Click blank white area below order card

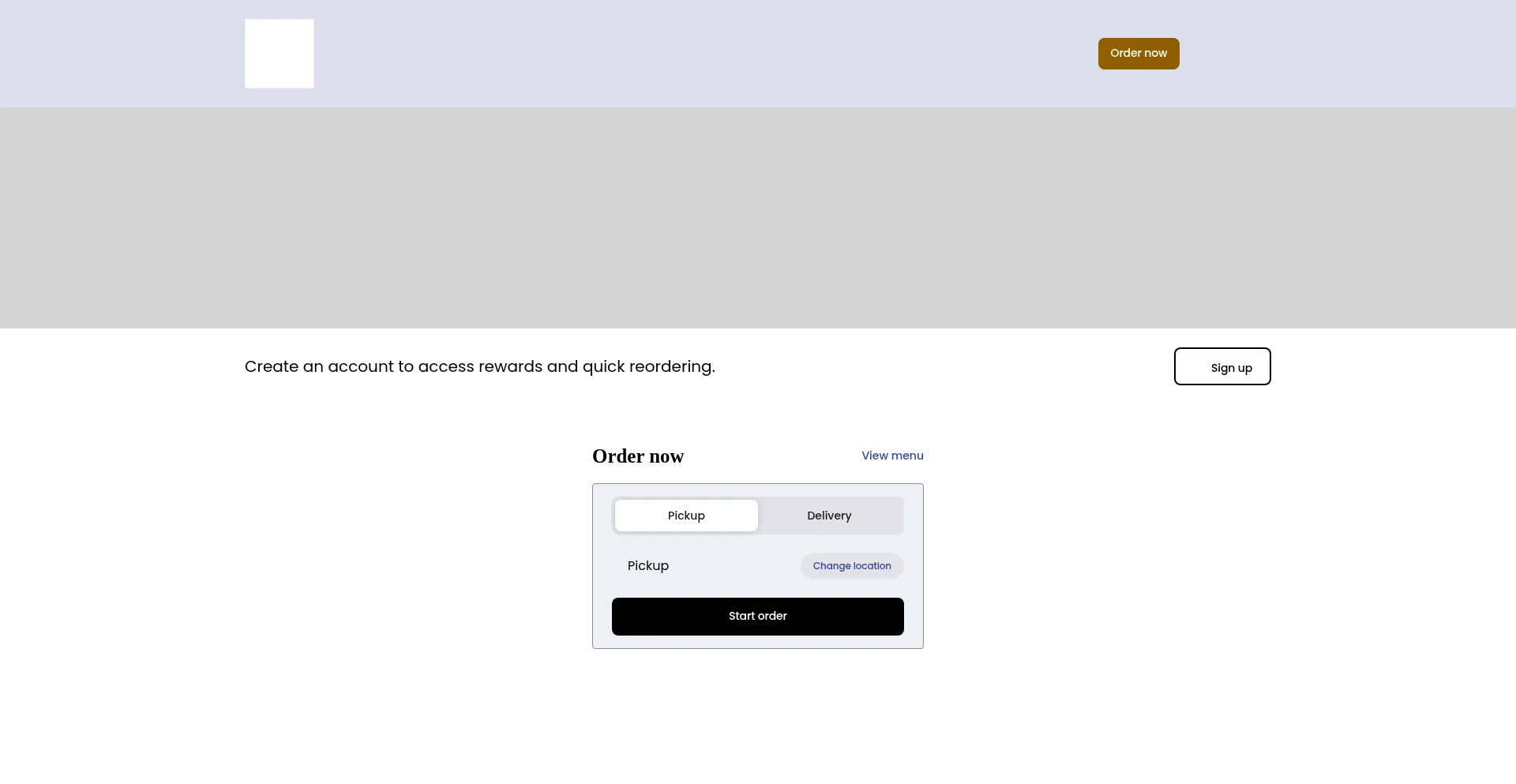pyautogui.click(x=758, y=718)
